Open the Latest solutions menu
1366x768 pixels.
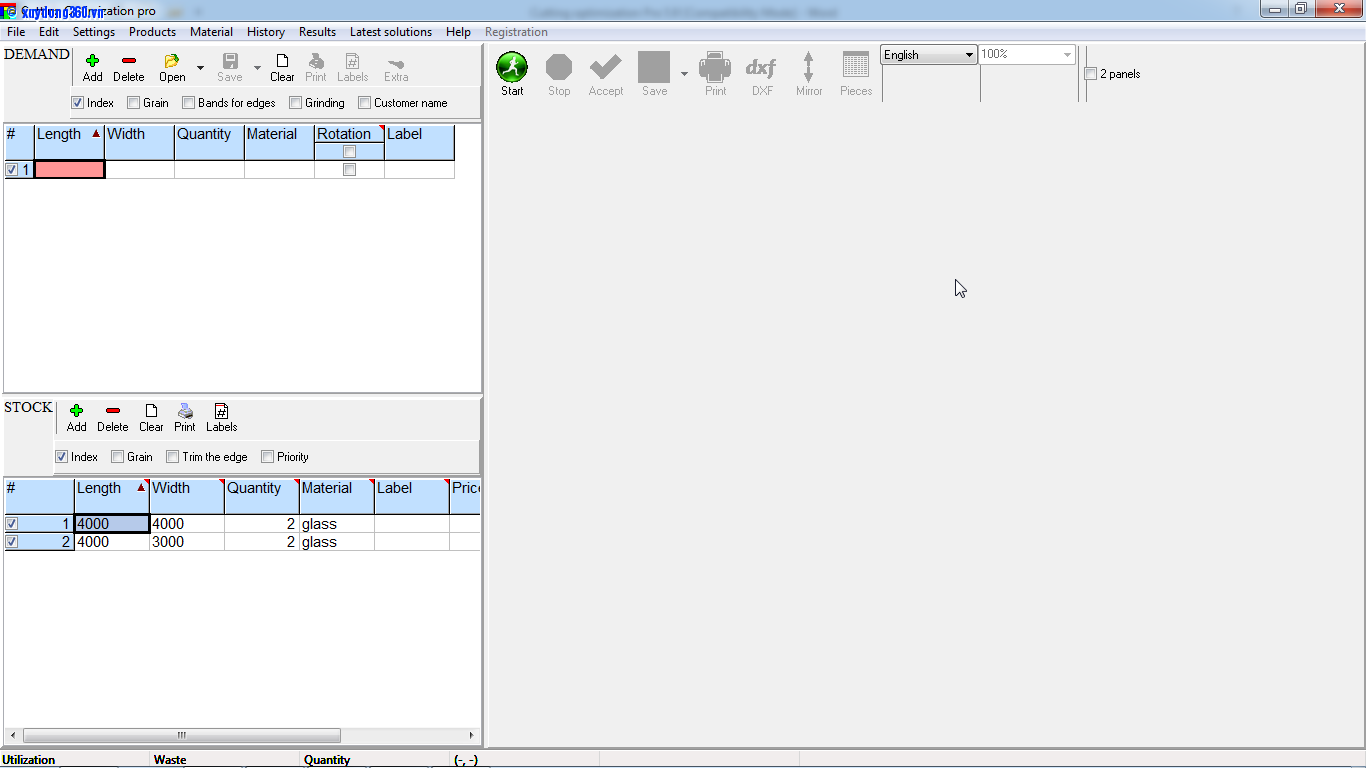[x=391, y=32]
